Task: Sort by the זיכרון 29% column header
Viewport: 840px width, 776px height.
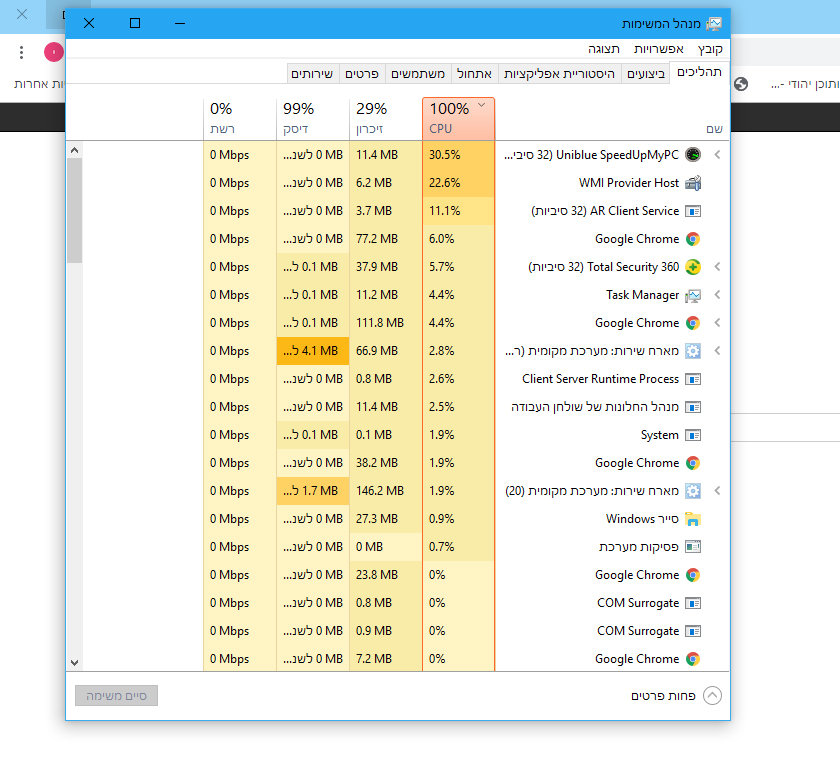Action: click(x=385, y=119)
